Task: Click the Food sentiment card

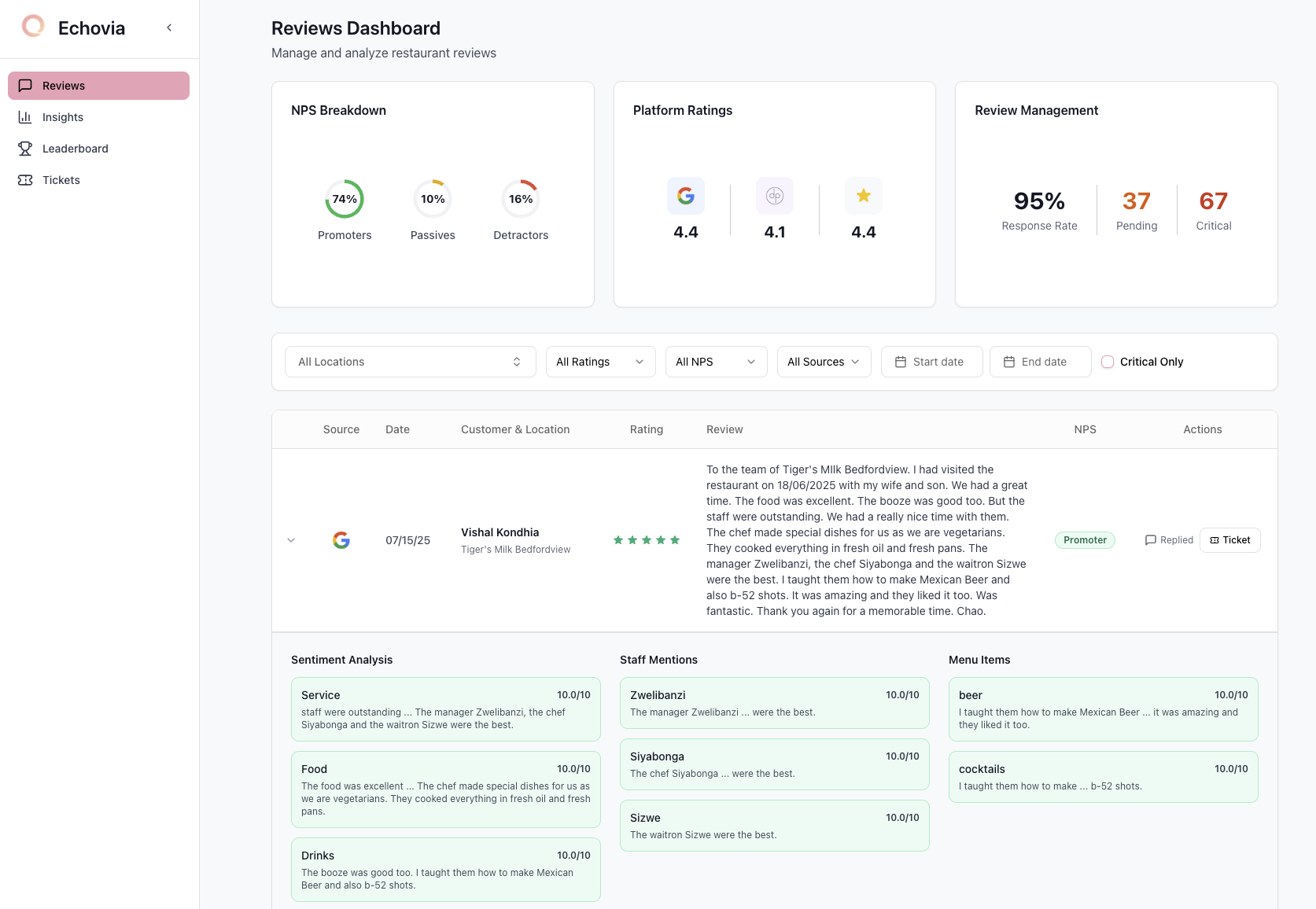Action: 446,789
